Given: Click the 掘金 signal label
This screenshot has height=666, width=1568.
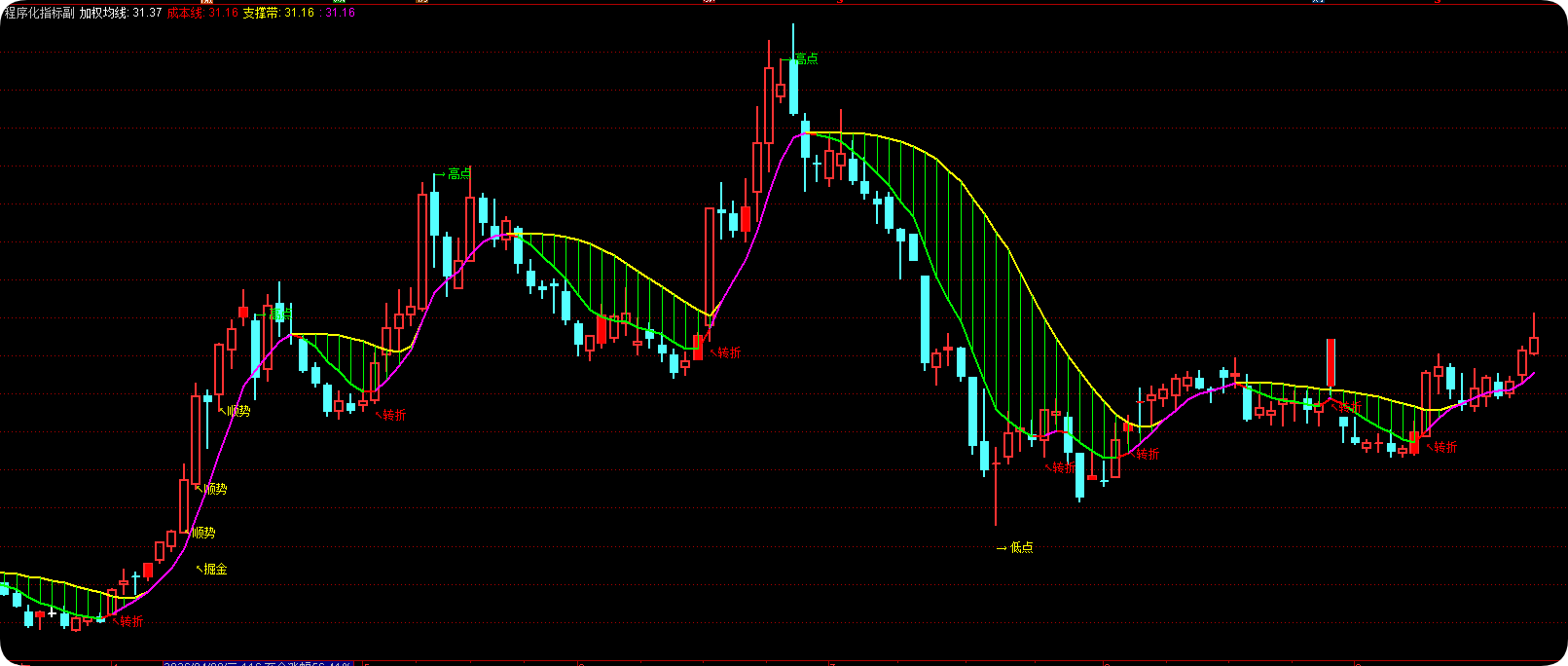Looking at the screenshot, I should (x=215, y=569).
